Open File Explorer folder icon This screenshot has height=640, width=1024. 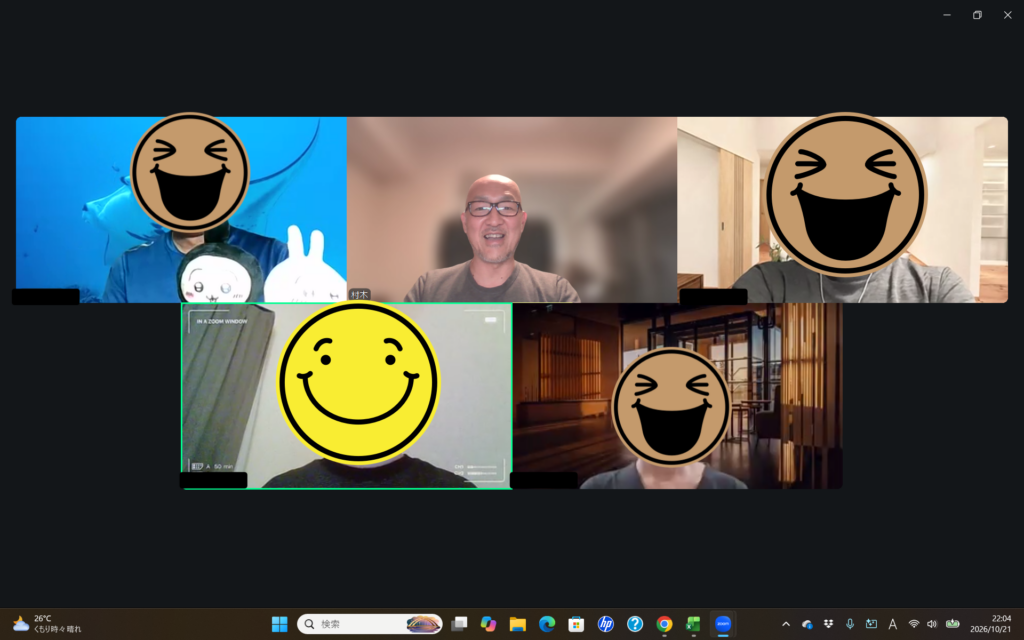(518, 624)
